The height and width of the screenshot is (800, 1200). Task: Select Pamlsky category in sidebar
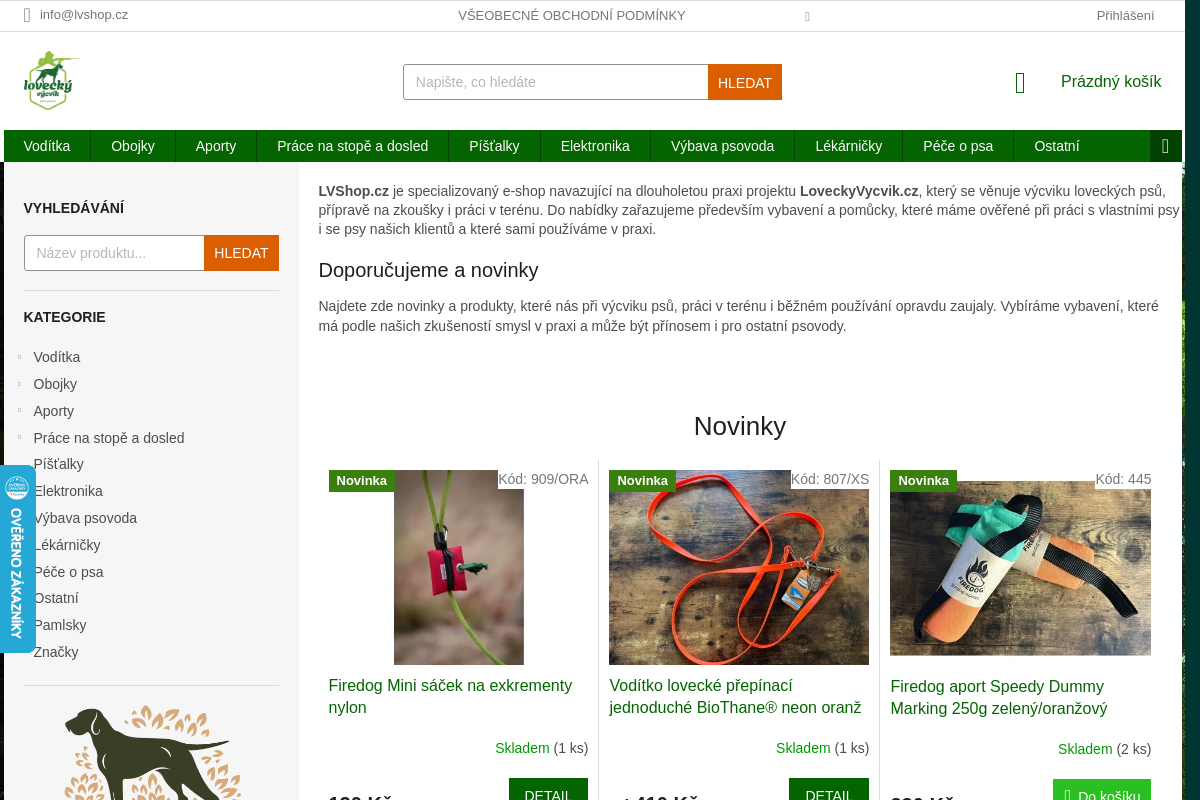pyautogui.click(x=60, y=625)
